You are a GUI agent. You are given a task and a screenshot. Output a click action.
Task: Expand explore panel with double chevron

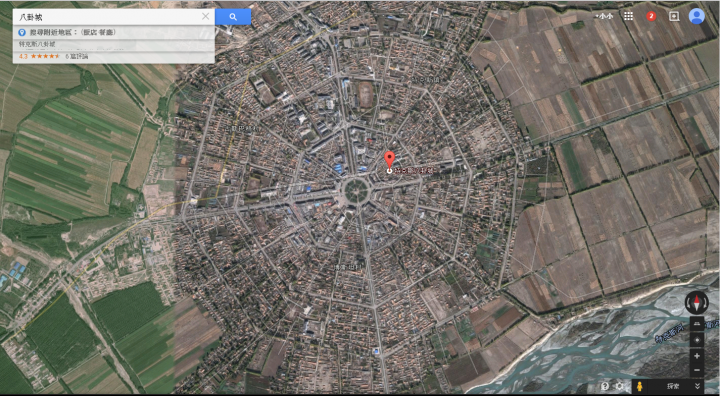click(x=698, y=387)
